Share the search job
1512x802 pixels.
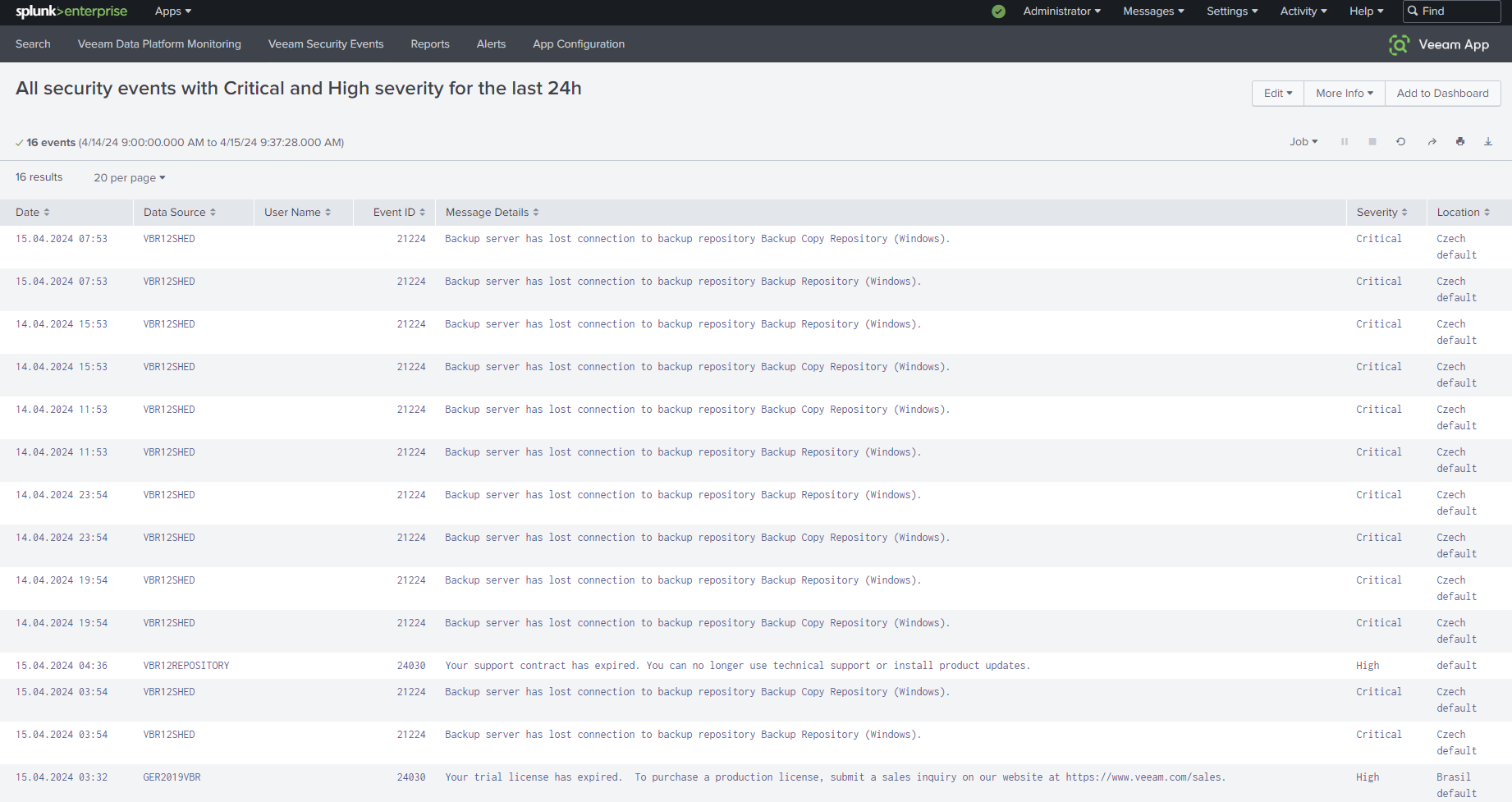pos(1432,142)
